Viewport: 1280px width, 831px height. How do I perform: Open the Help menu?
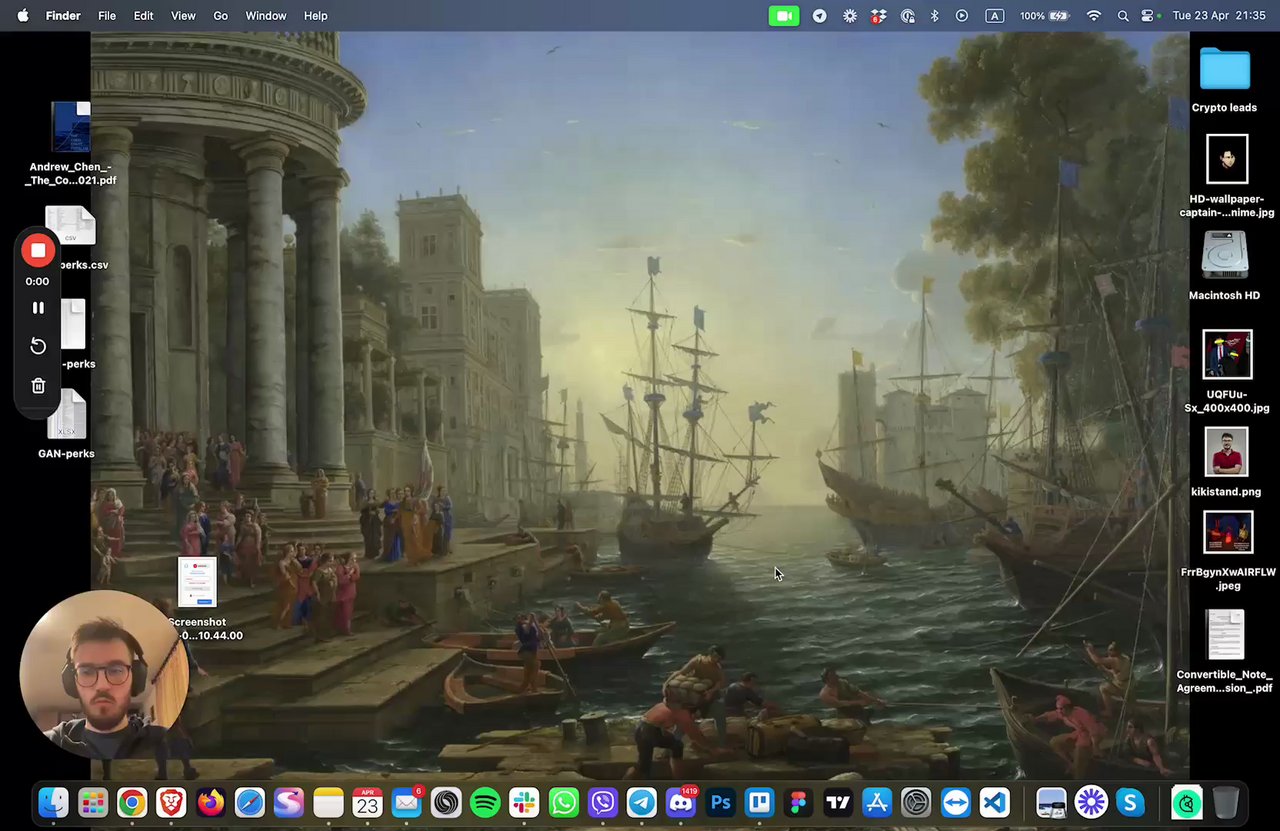[x=316, y=16]
